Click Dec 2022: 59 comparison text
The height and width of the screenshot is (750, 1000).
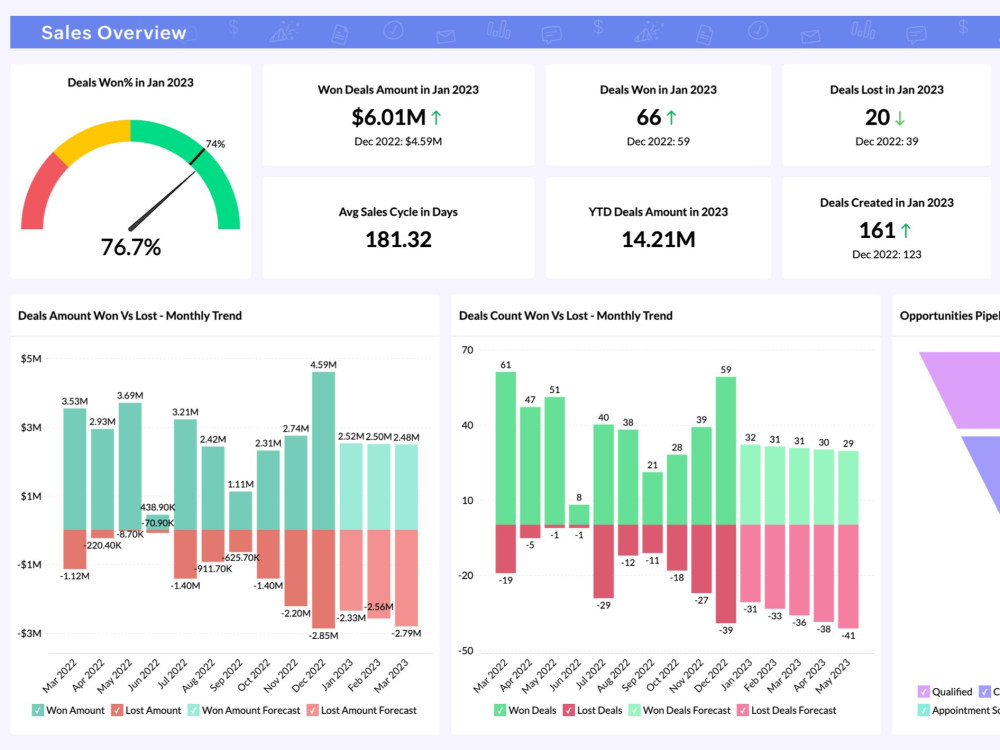click(x=658, y=142)
